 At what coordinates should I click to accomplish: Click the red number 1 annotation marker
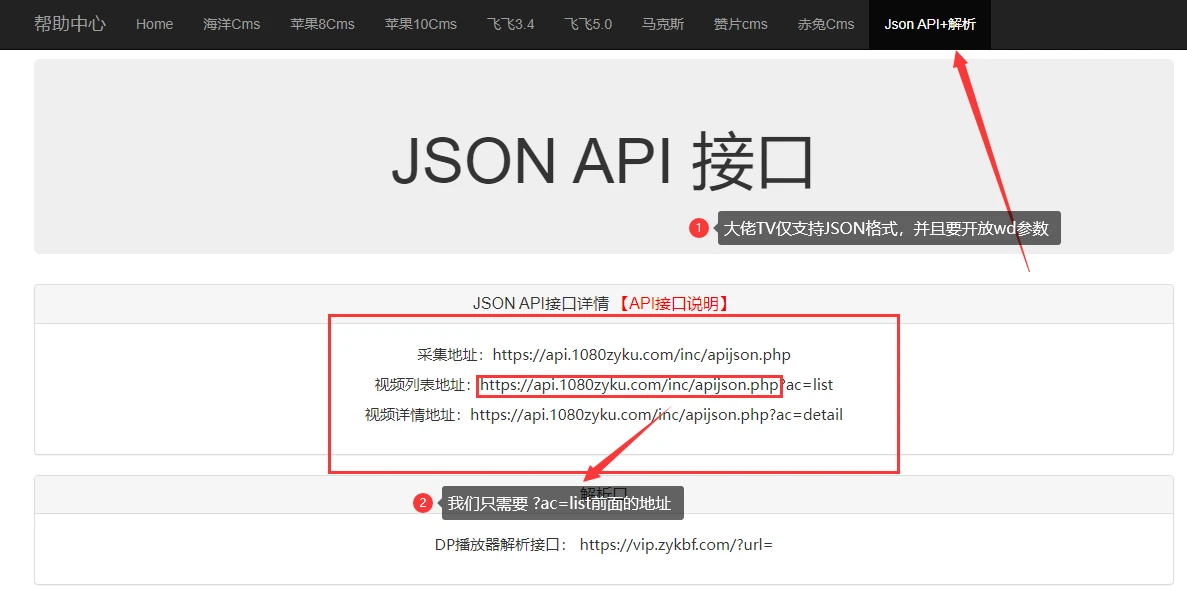click(x=698, y=228)
